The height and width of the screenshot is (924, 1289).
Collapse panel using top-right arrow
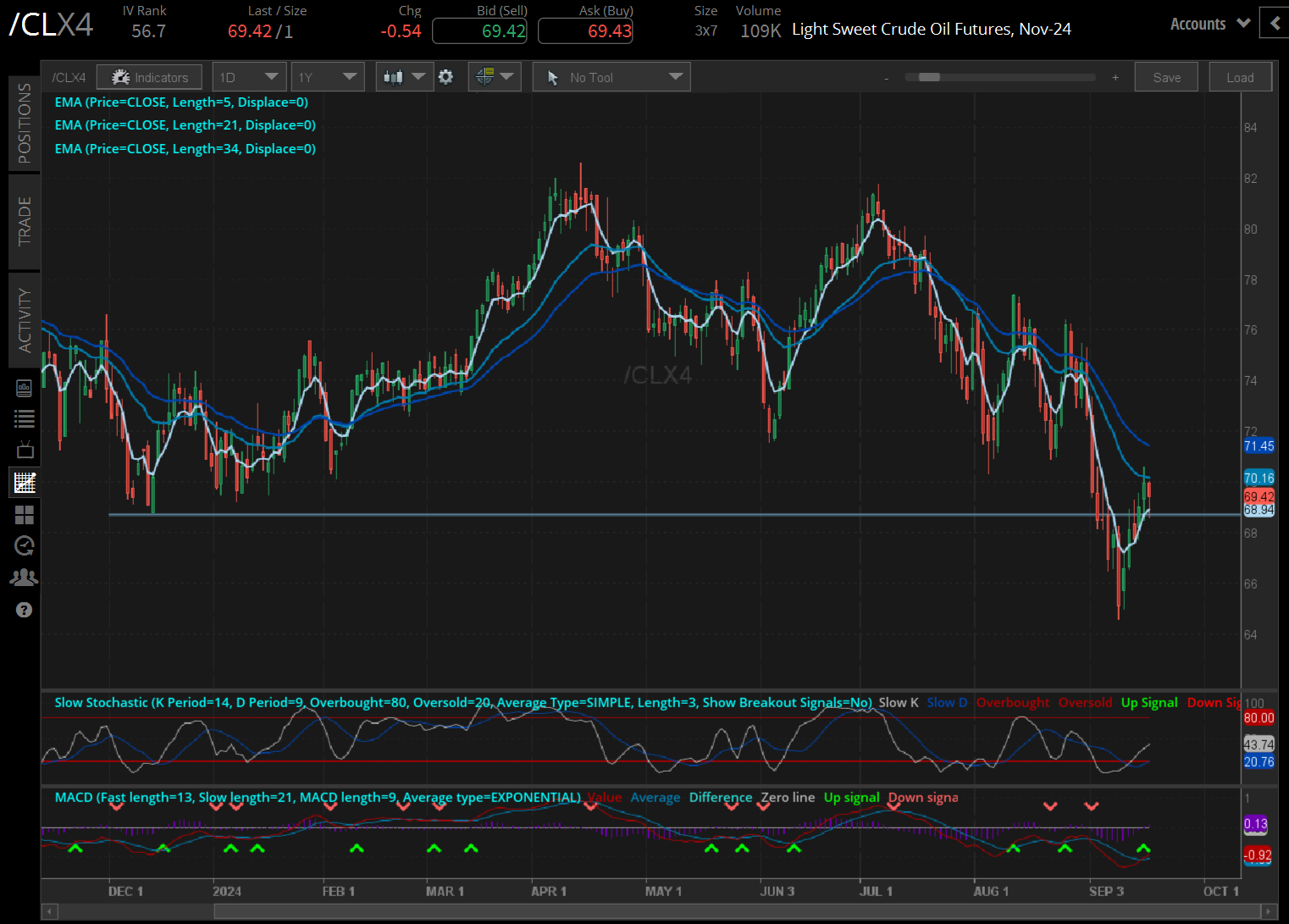click(1274, 24)
